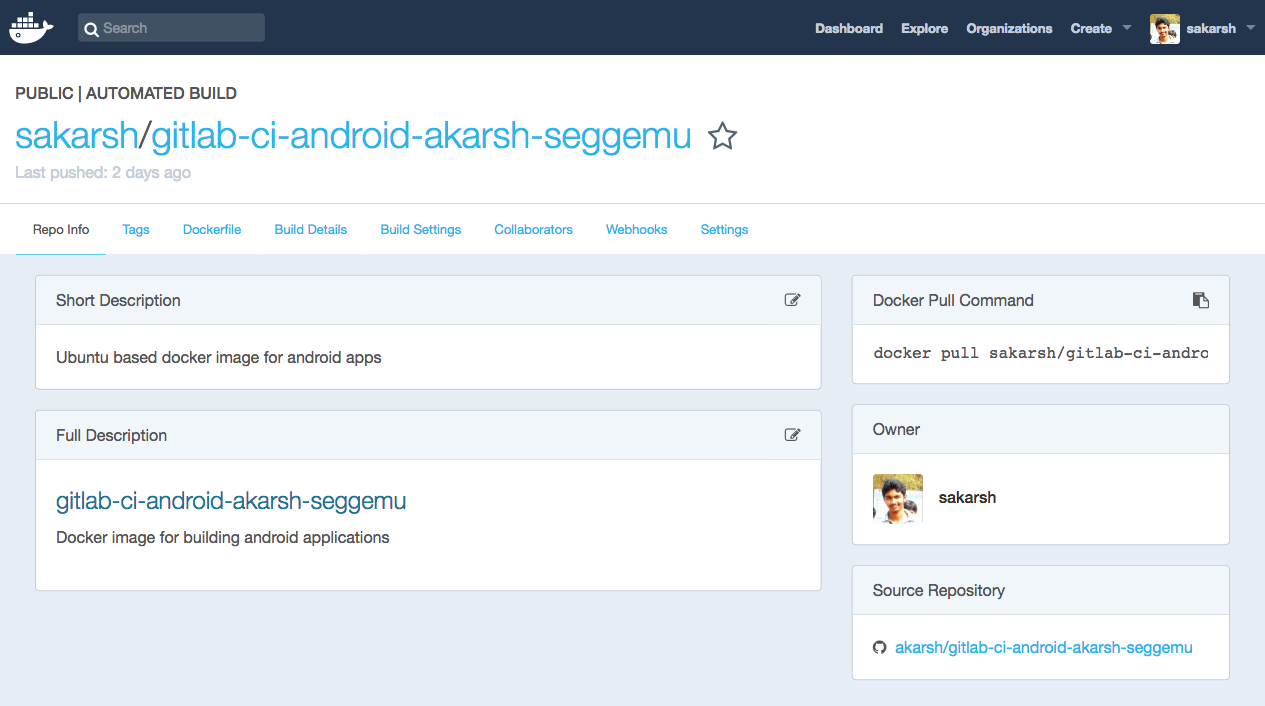The image size is (1265, 706).
Task: Click the 'PUBLIC | AUTOMATED BUILD' label
Action: [x=126, y=94]
